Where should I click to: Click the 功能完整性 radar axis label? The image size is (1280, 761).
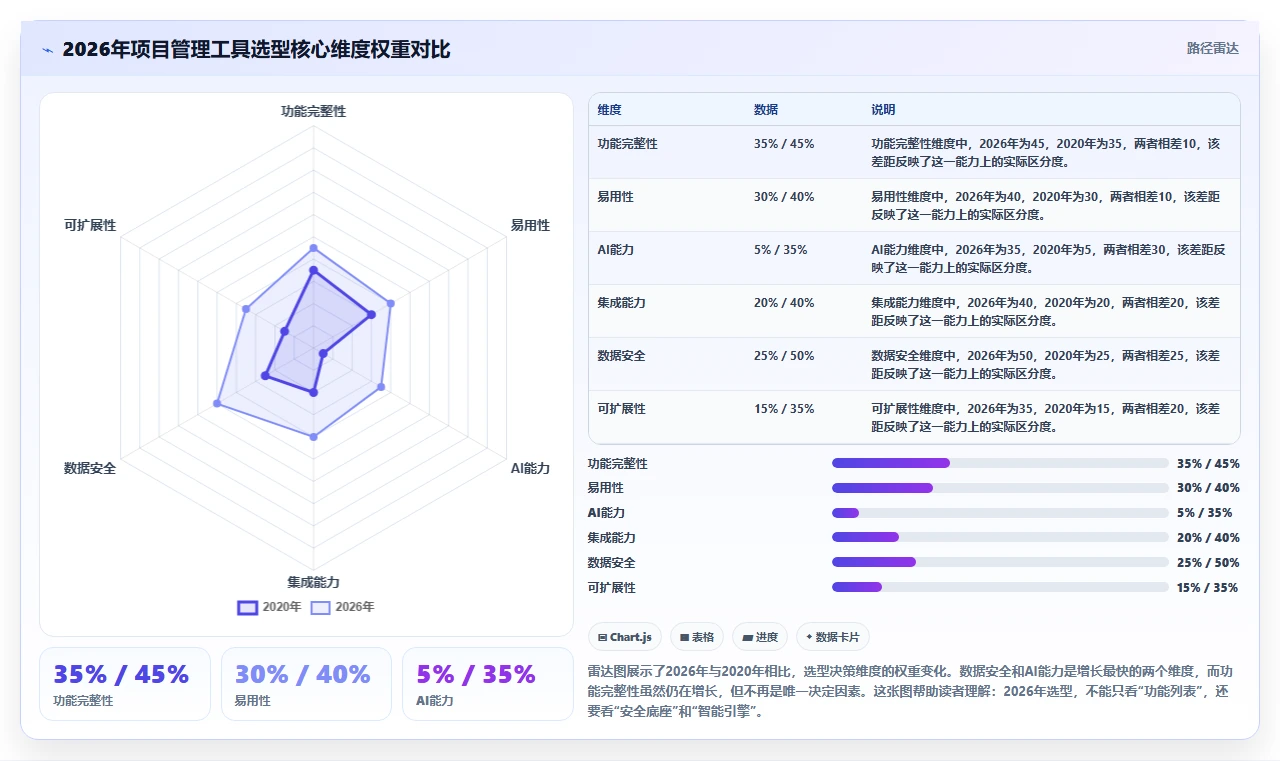click(313, 112)
